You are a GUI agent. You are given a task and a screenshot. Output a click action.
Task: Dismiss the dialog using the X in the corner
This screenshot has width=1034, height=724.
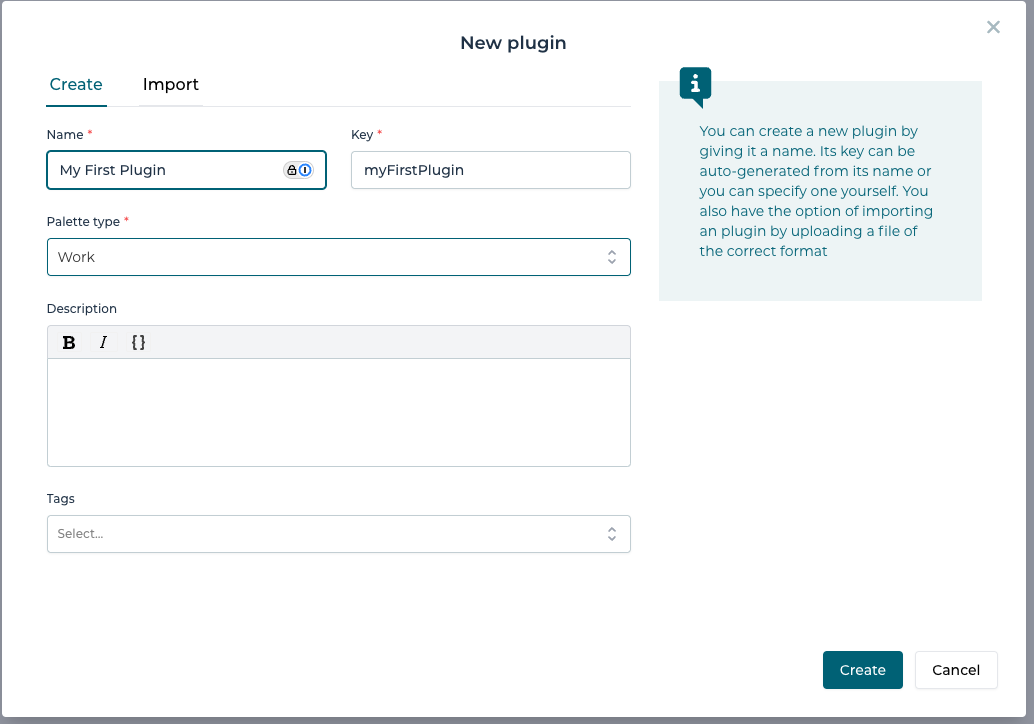(x=993, y=27)
